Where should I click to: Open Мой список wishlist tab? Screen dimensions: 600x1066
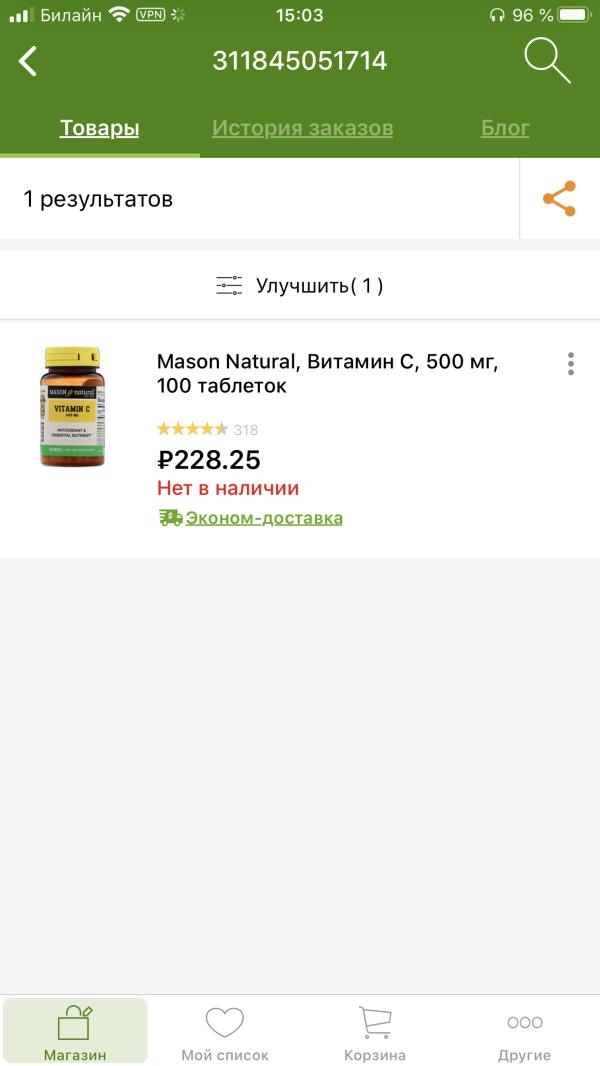(x=225, y=1032)
